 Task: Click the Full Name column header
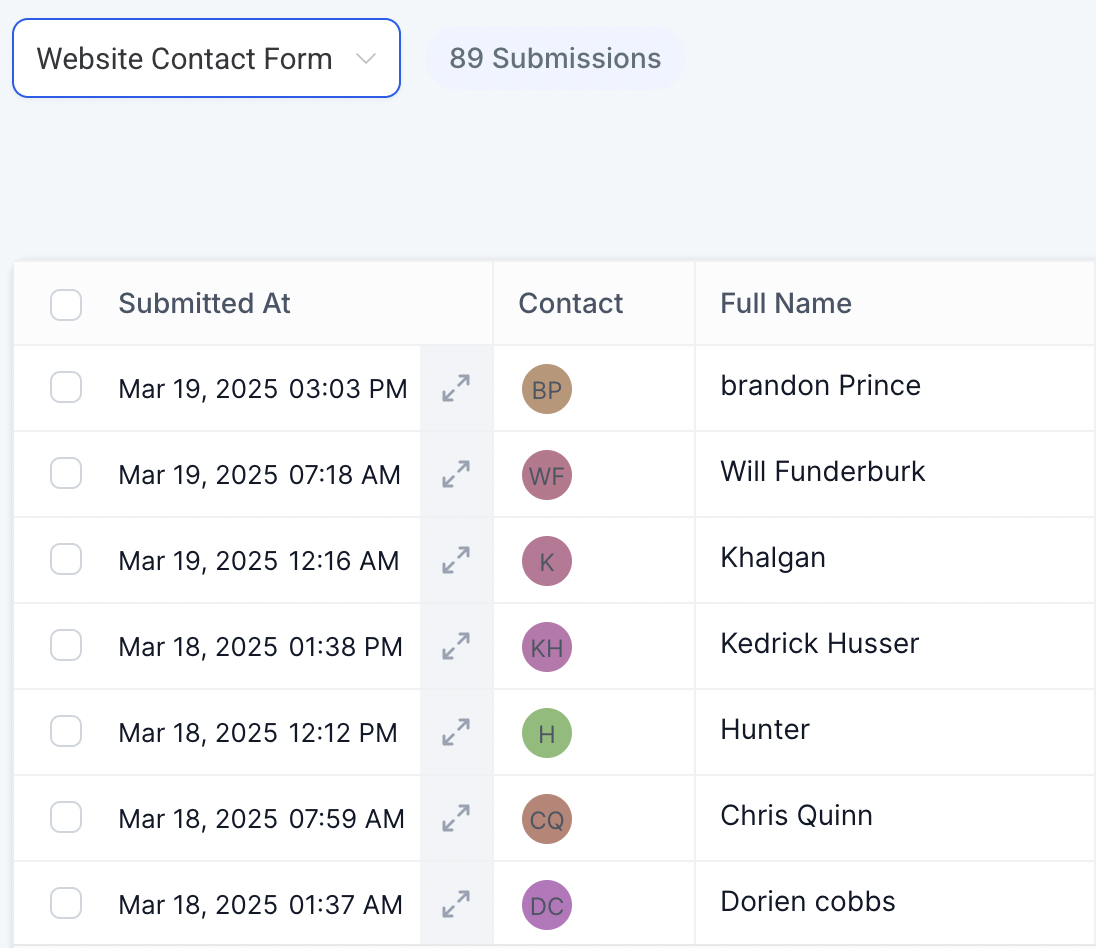click(x=786, y=304)
